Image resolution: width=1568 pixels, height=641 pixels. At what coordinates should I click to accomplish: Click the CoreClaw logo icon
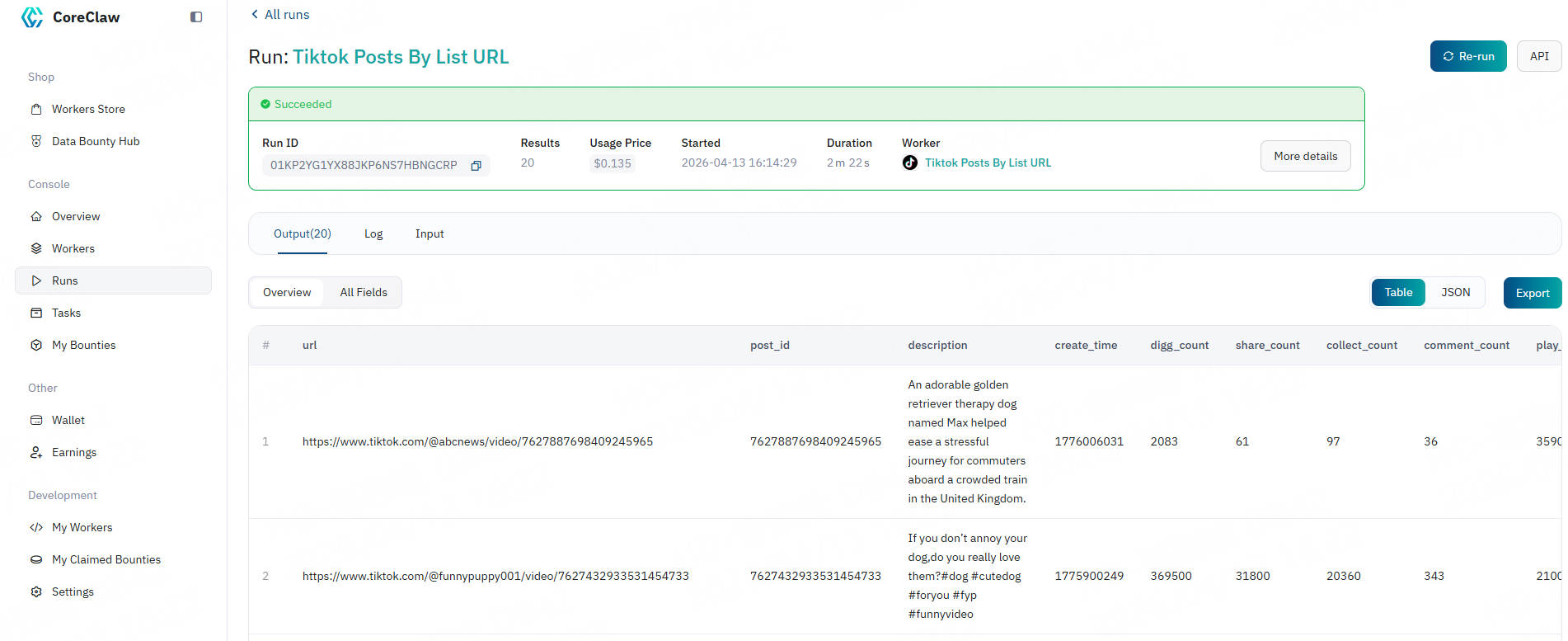tap(32, 17)
